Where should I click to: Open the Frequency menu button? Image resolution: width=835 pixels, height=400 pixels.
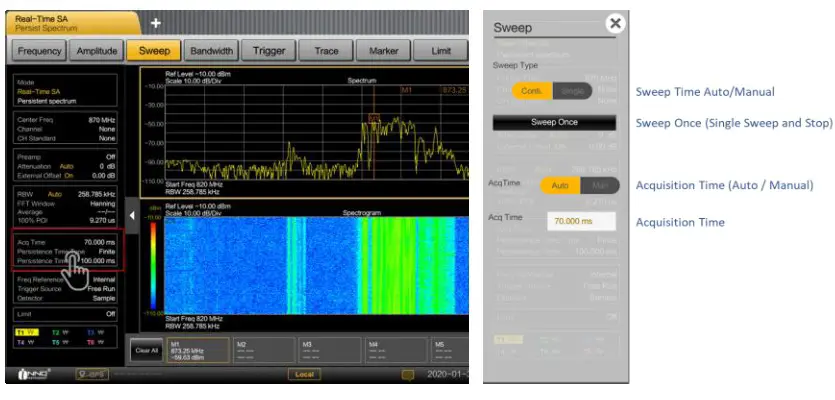[39, 51]
